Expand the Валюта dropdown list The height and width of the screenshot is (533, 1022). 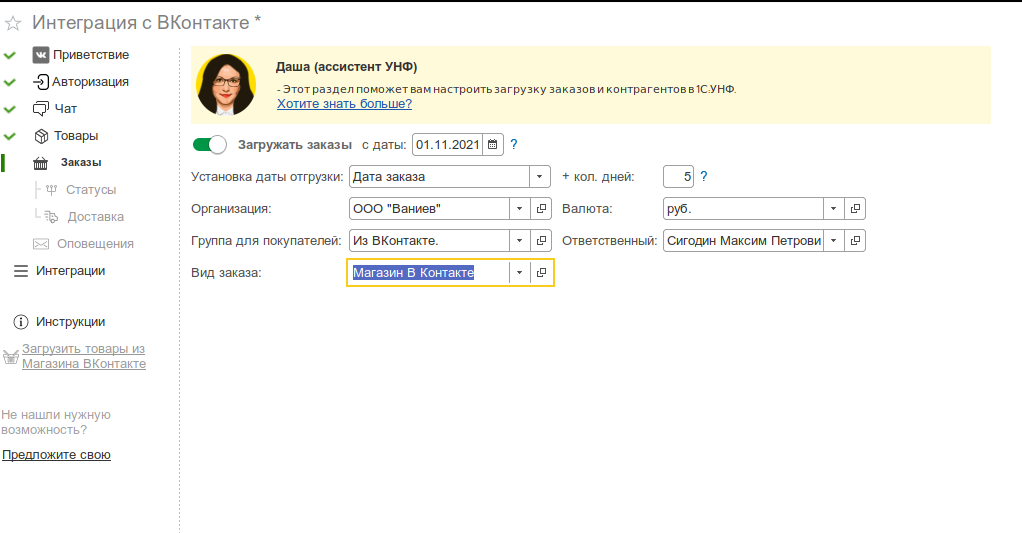pos(834,209)
